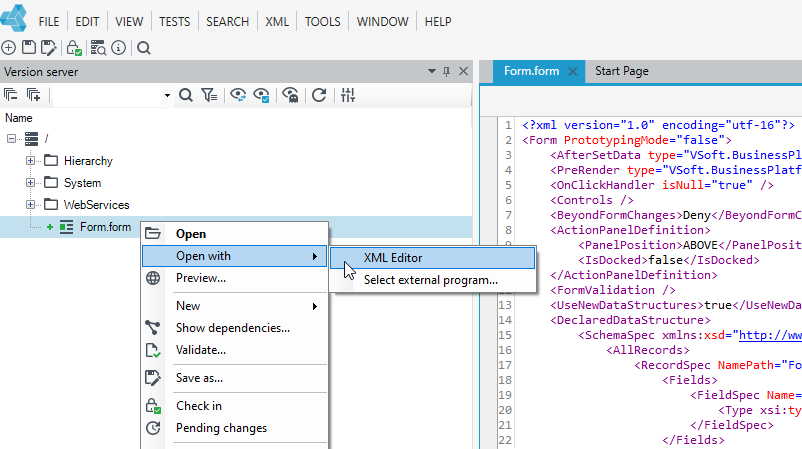Screen dimensions: 802x449
Task: Open the TOOLS menu
Action: 323,22
